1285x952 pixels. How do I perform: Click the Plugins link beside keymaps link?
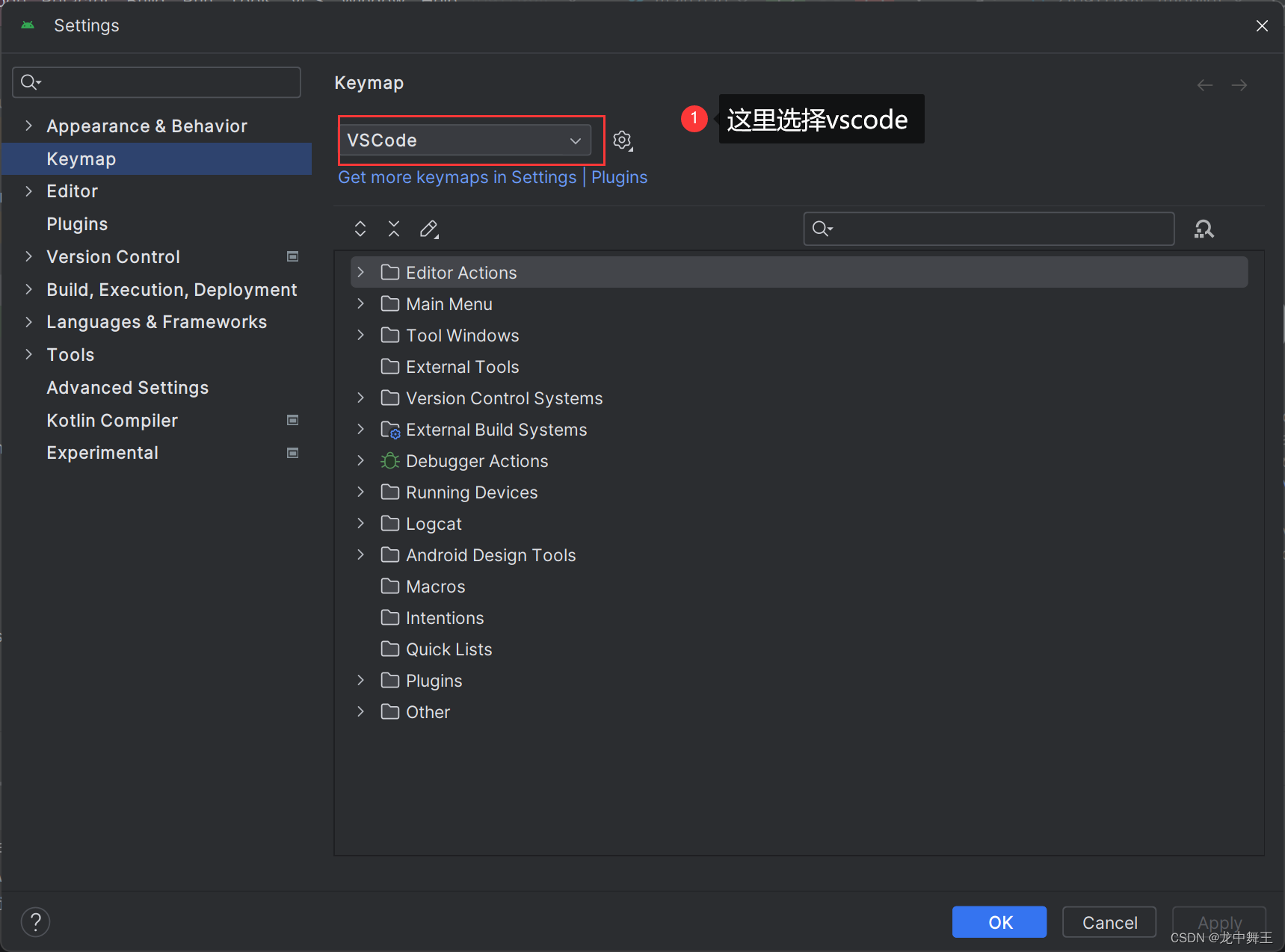point(620,177)
